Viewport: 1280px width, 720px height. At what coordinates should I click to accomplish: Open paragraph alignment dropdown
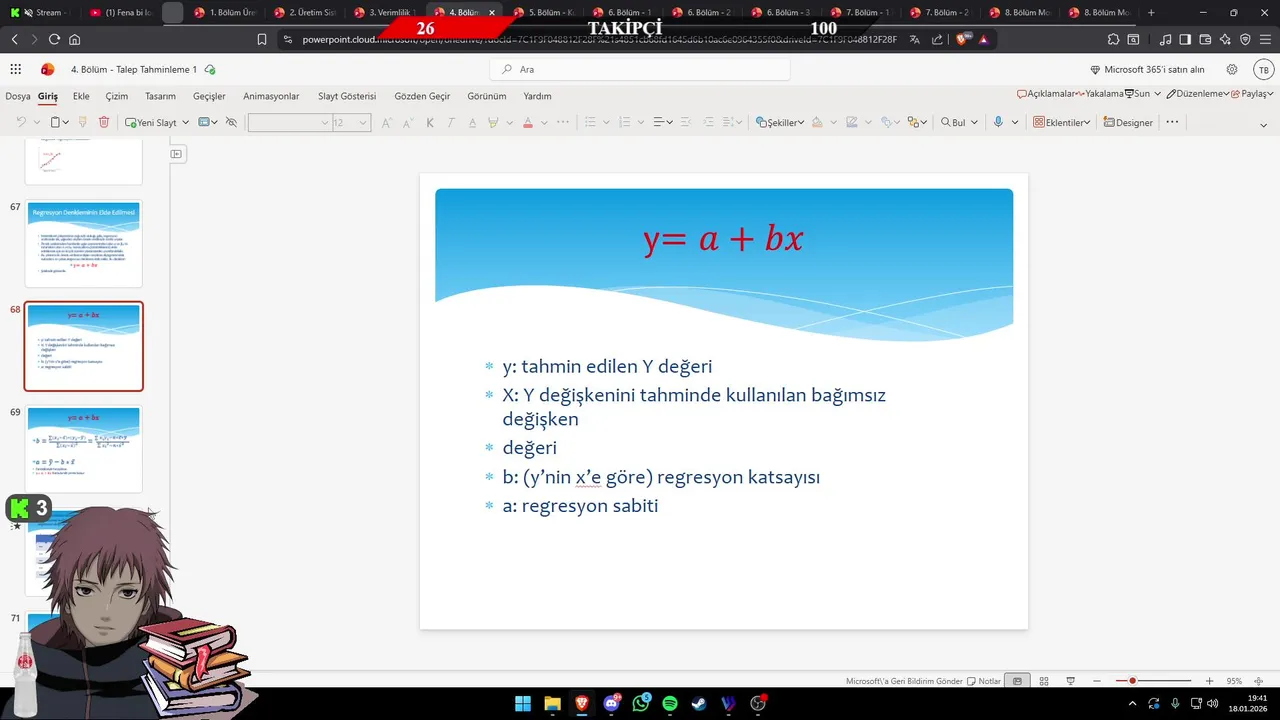coord(663,122)
